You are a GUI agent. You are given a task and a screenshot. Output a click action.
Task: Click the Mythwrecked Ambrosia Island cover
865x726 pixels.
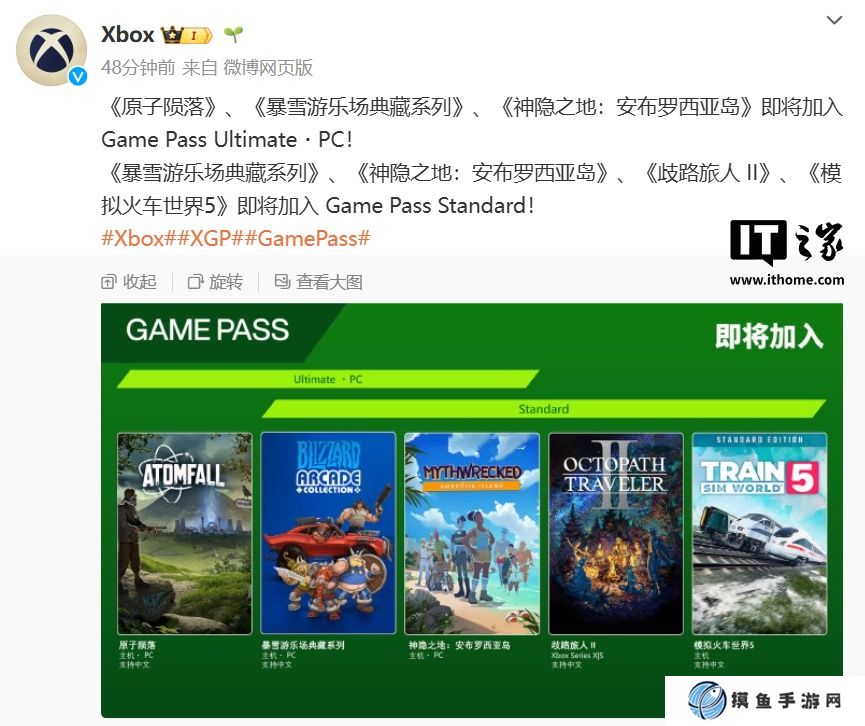[472, 533]
